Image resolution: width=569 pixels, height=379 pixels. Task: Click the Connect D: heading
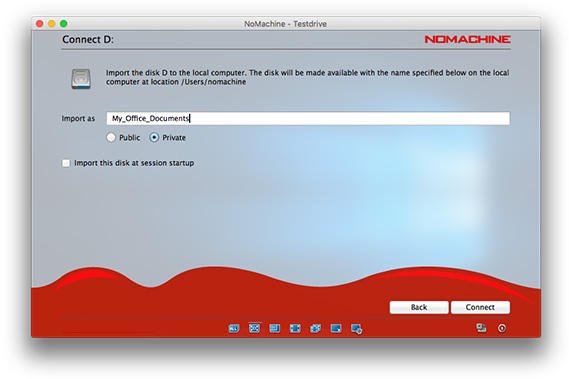point(88,39)
